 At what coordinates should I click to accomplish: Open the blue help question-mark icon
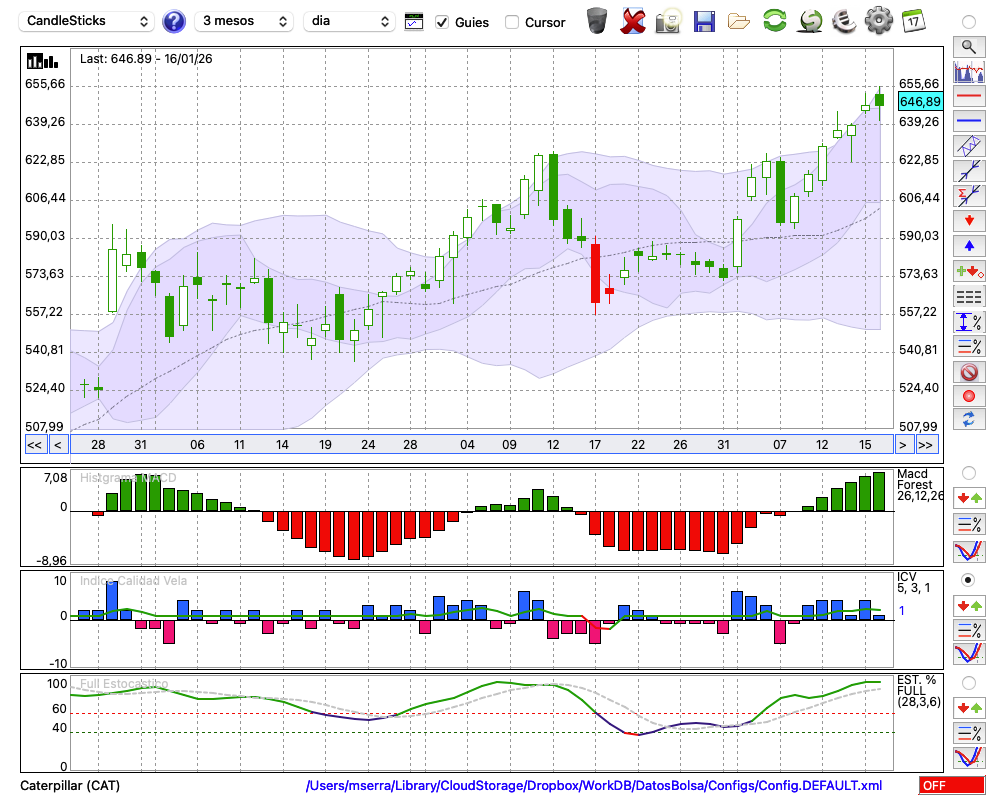173,22
